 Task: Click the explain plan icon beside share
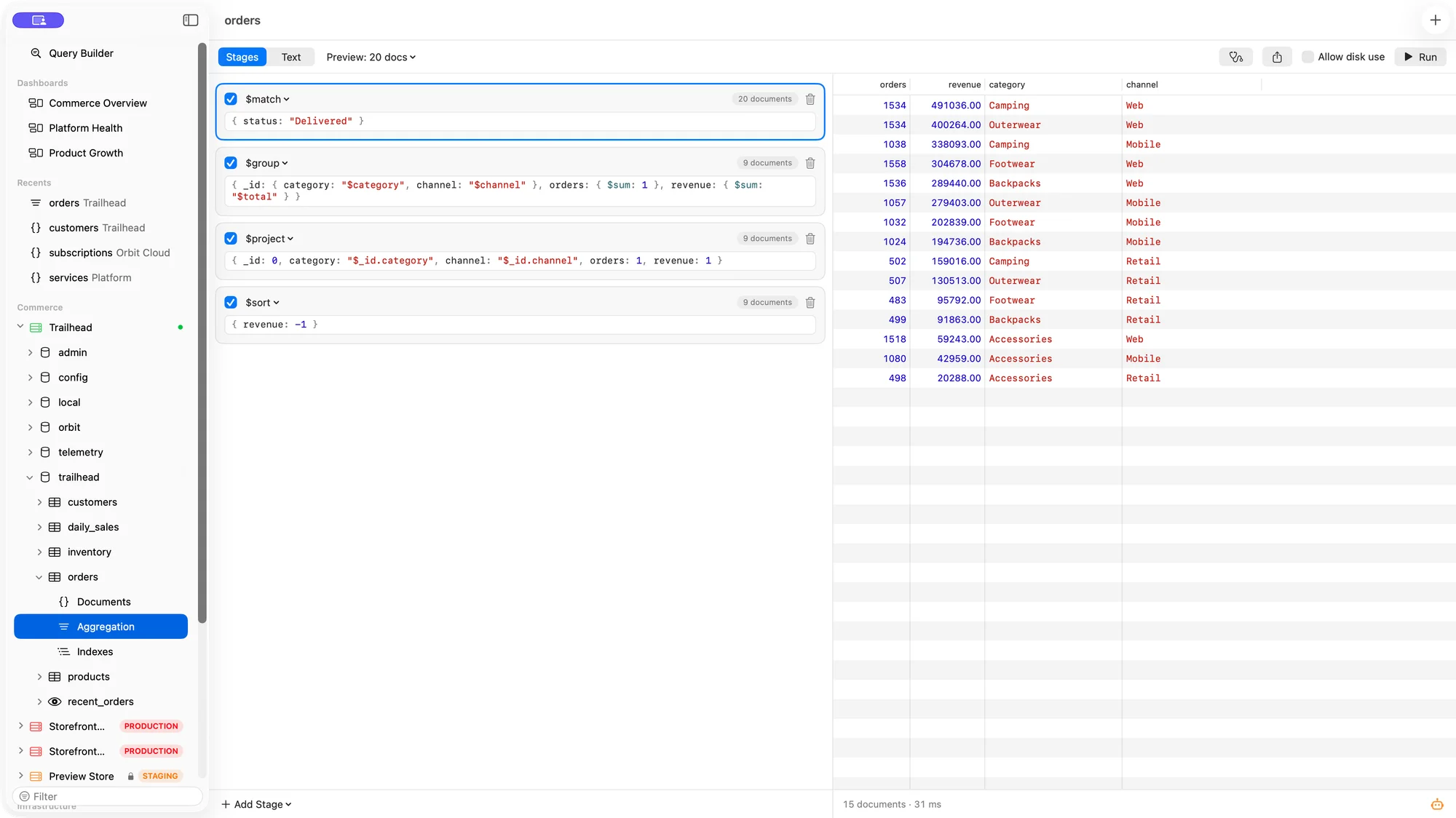click(x=1236, y=57)
